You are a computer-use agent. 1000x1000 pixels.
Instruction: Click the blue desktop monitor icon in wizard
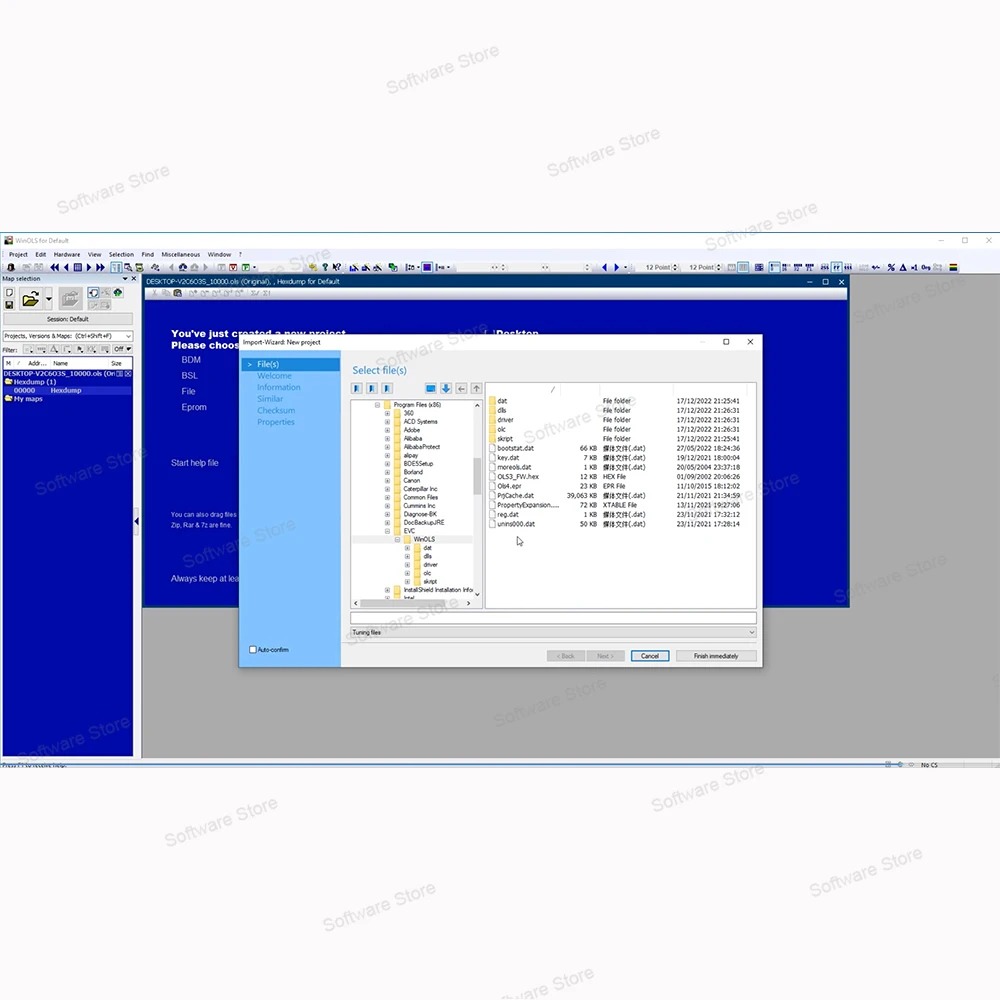coord(430,388)
